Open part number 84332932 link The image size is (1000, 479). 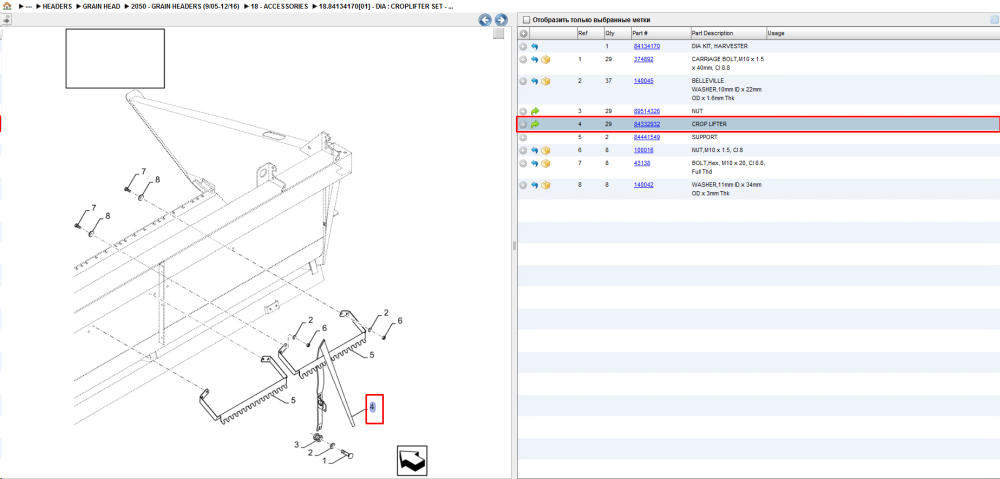tap(647, 124)
